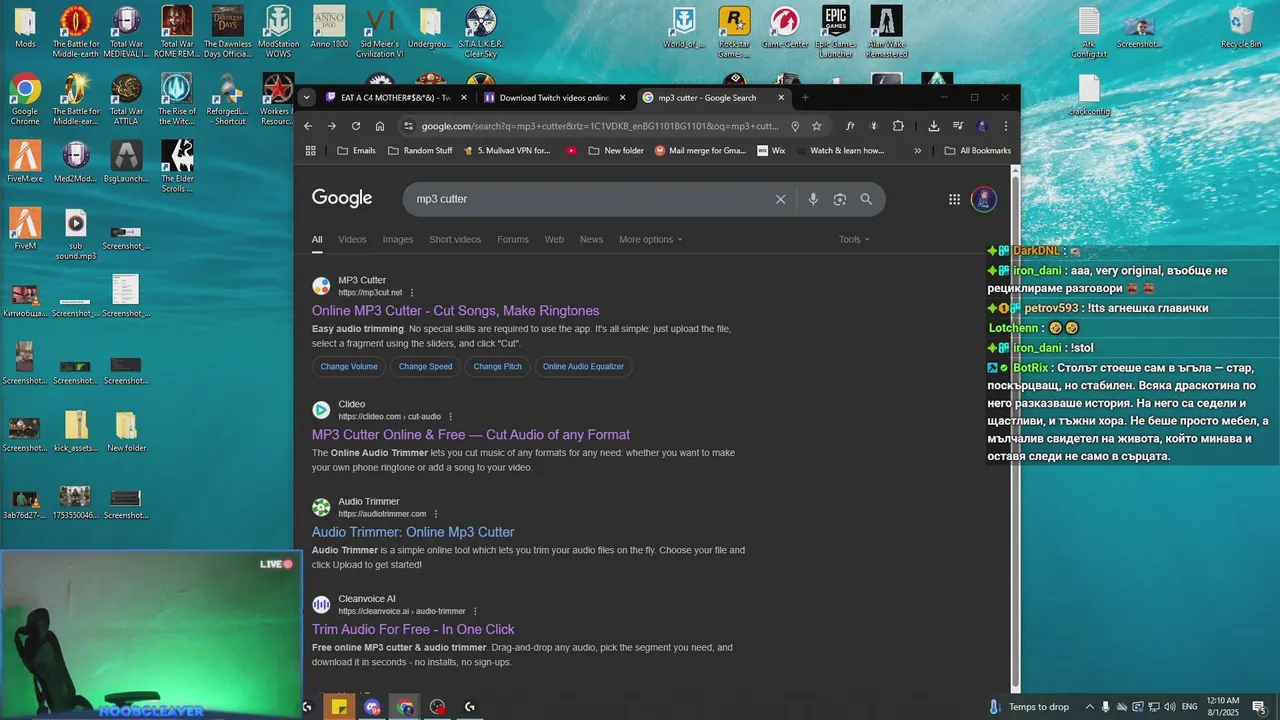Screen dimensions: 1280x720
Task: Open the Clideo MP3 Cutter Online & Free link
Action: tap(471, 435)
